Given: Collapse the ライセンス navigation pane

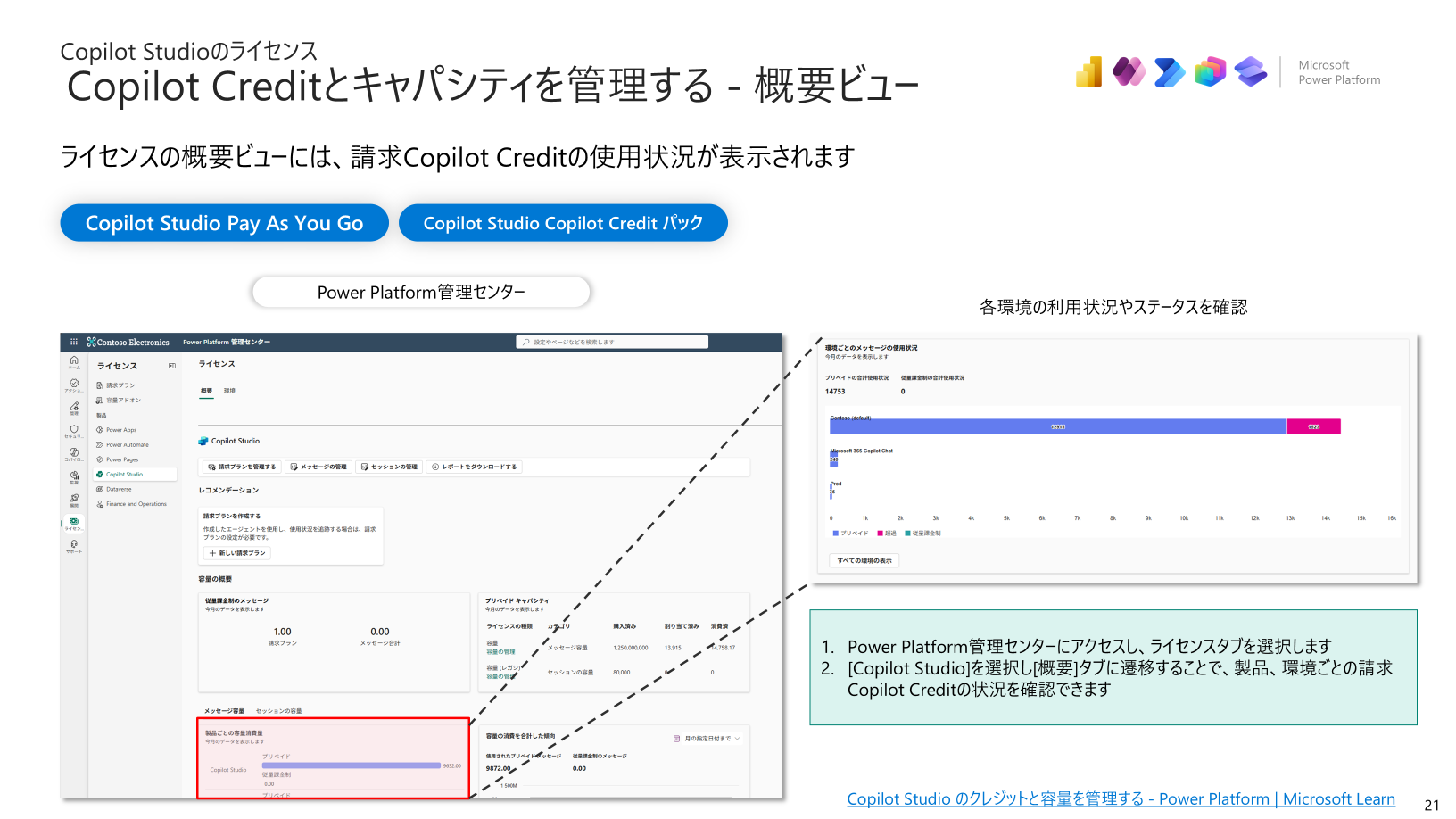Looking at the screenshot, I should coord(172,366).
